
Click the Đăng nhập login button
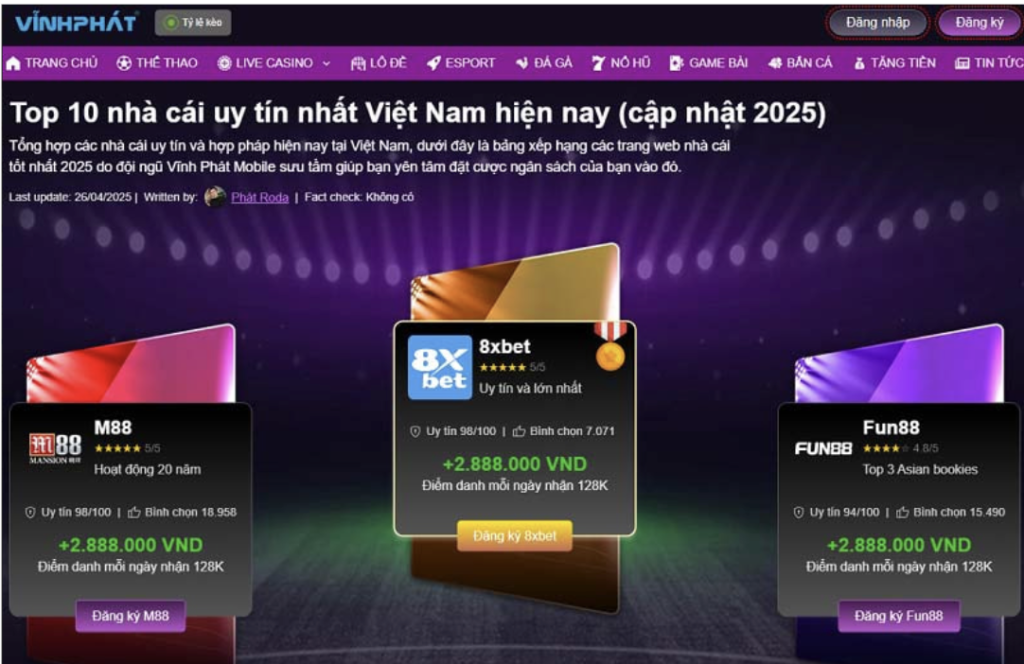tap(878, 23)
